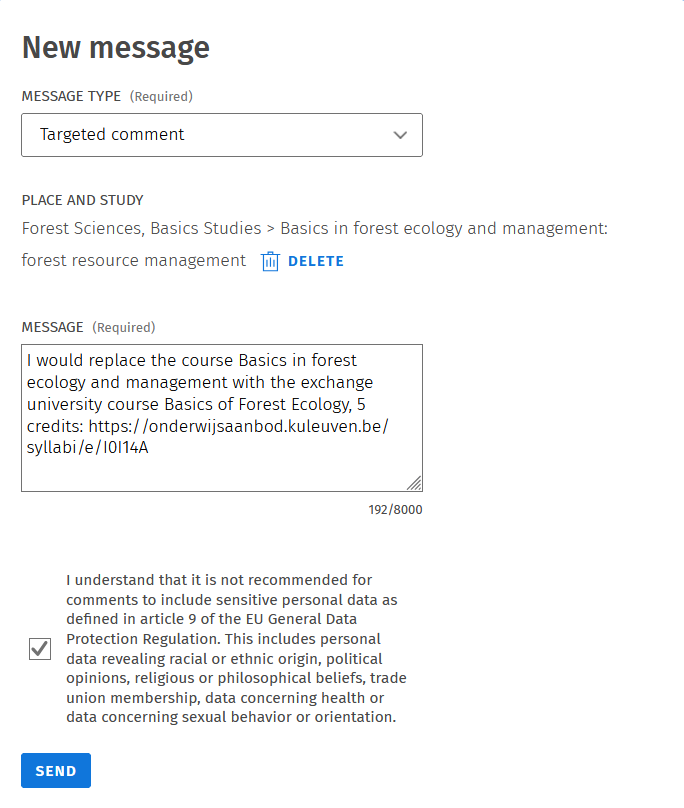Click the trash can icon

pyautogui.click(x=270, y=261)
